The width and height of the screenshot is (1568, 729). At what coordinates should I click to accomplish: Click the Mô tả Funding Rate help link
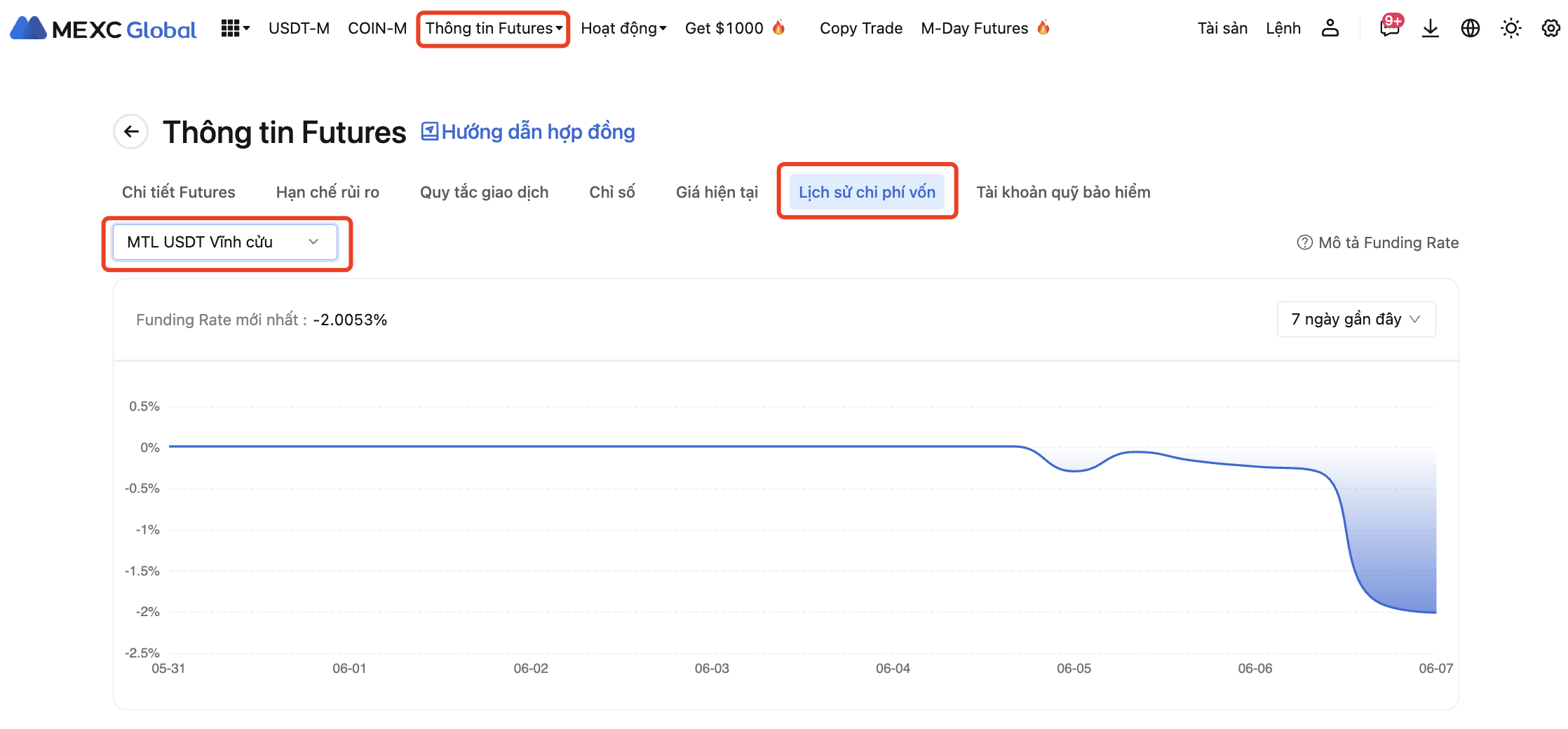point(1377,243)
